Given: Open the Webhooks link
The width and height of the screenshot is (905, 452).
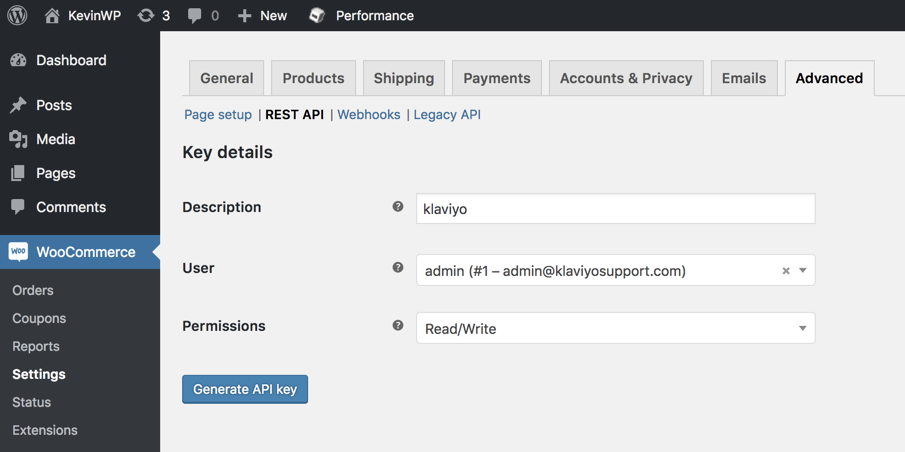Looking at the screenshot, I should (368, 115).
